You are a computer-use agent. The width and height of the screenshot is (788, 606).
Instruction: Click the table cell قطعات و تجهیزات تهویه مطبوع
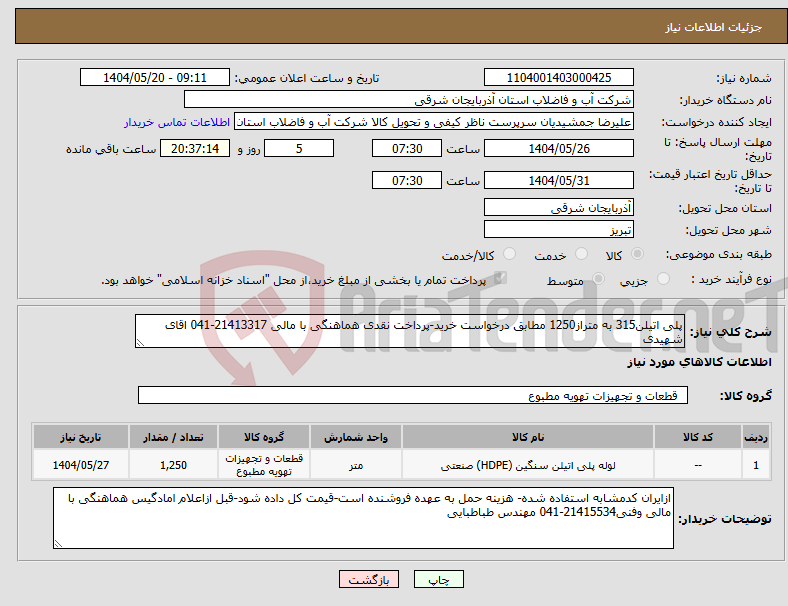tap(264, 465)
